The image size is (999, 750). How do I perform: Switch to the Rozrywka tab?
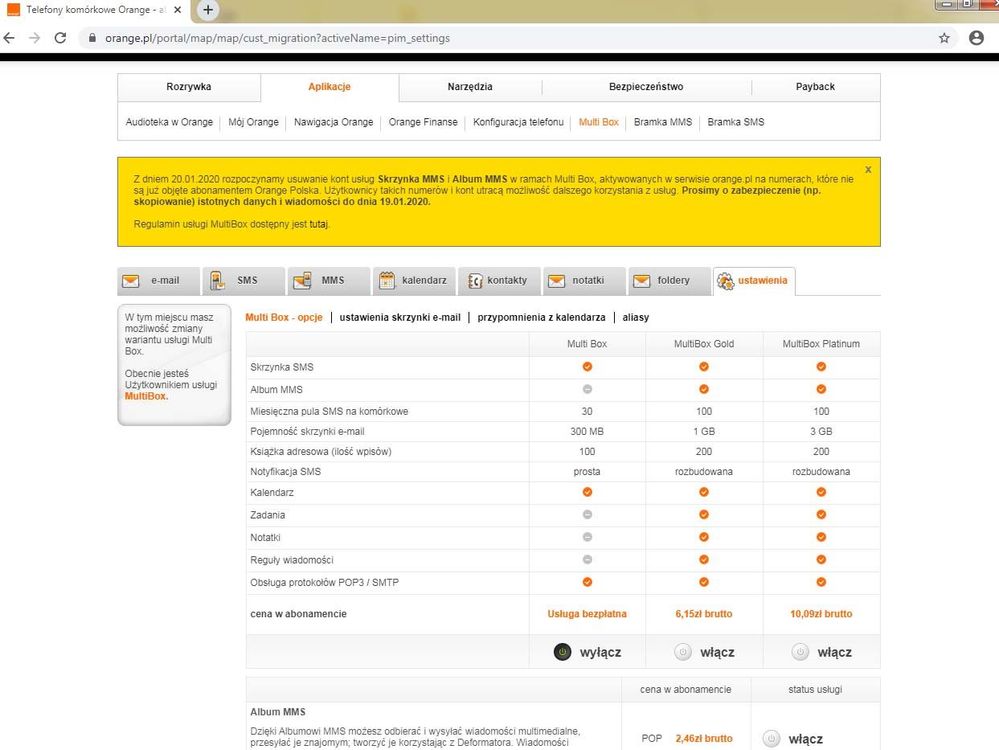[188, 87]
